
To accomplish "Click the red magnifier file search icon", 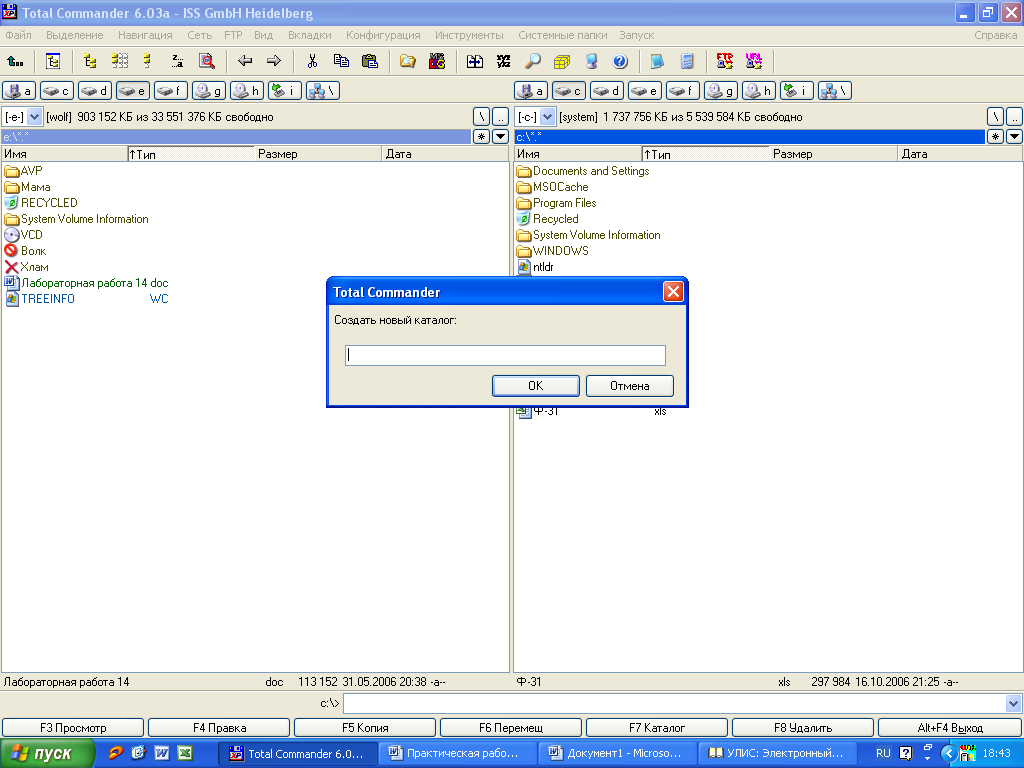I will 206,61.
